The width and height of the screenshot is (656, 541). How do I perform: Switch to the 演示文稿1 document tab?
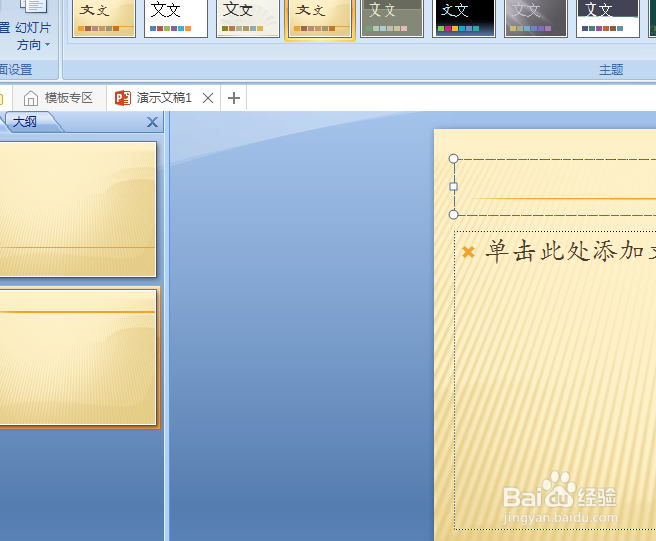tap(163, 98)
